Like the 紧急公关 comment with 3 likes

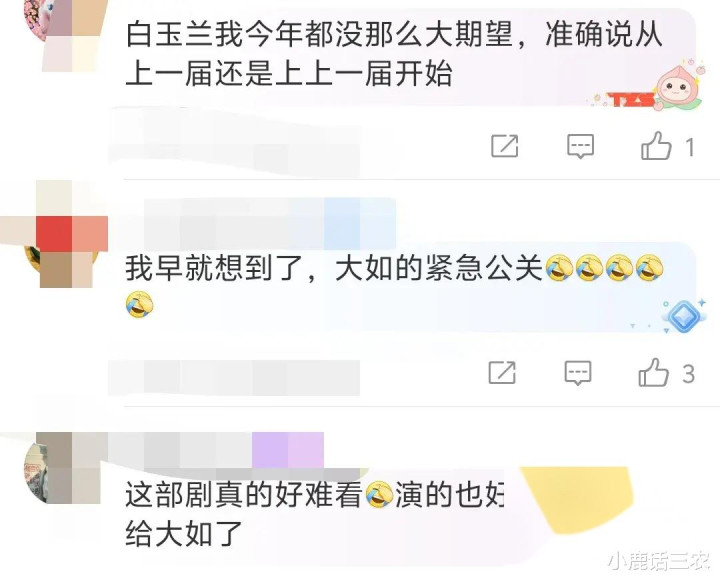pyautogui.click(x=653, y=372)
